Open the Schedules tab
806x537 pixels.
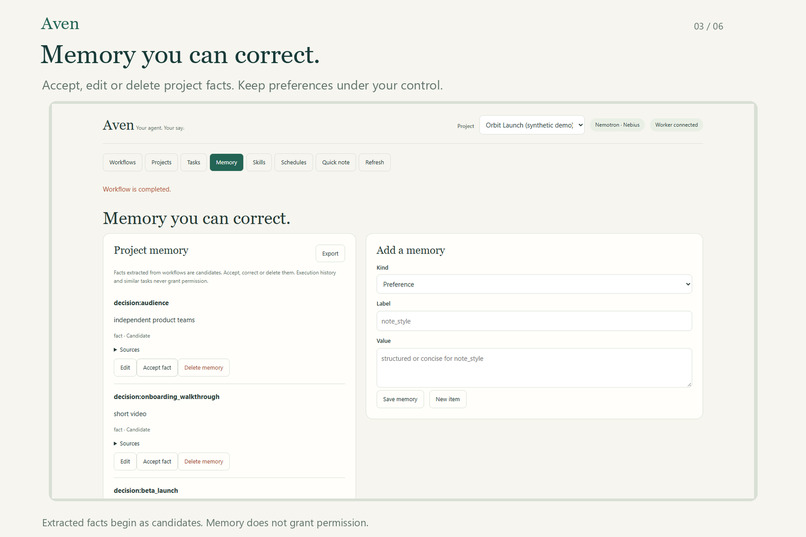coord(294,162)
